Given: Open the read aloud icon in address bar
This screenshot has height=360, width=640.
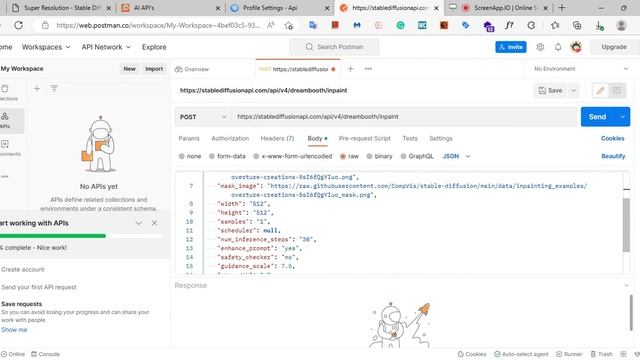Looking at the screenshot, I should click(x=271, y=25).
